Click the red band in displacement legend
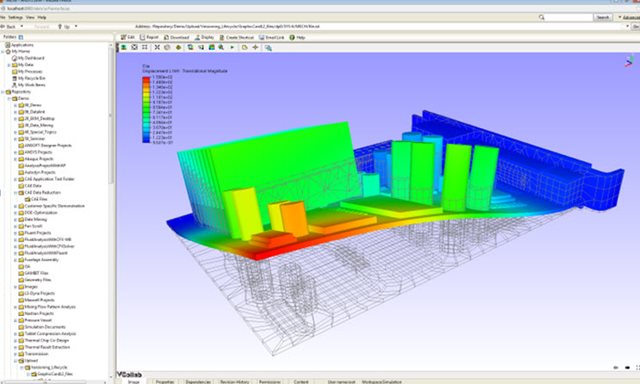 [146, 78]
